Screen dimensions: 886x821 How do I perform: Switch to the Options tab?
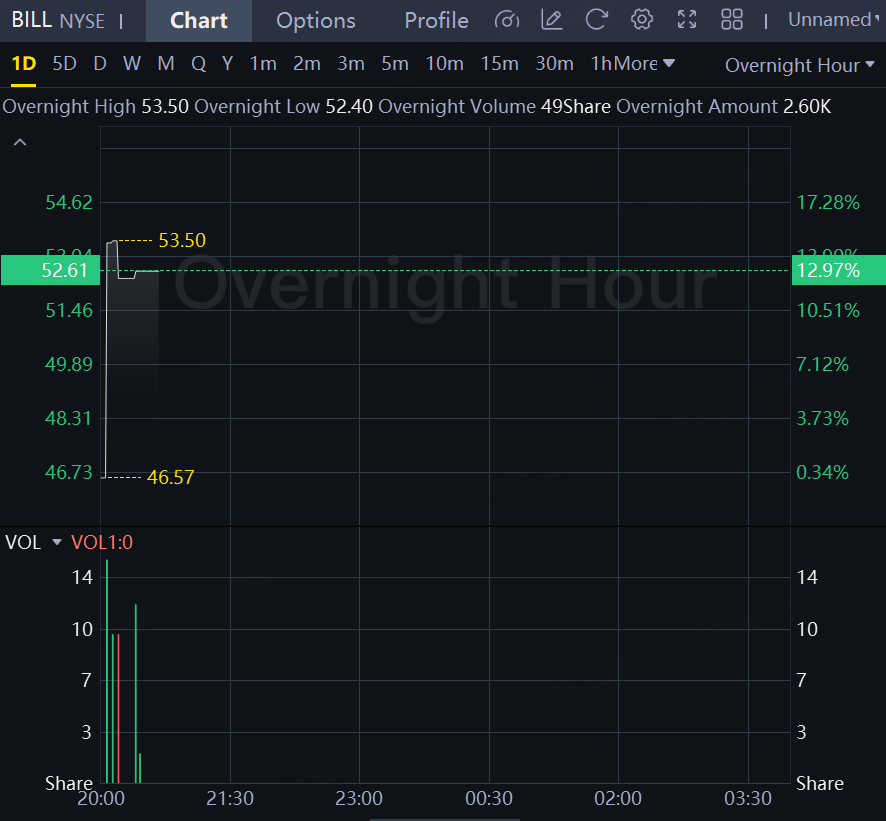click(x=315, y=20)
